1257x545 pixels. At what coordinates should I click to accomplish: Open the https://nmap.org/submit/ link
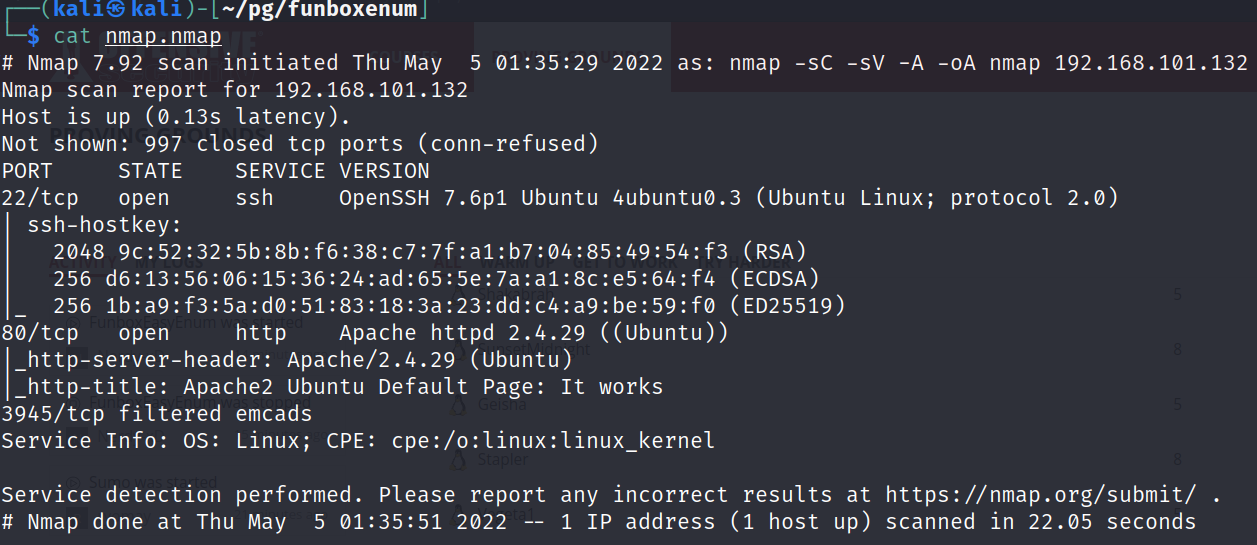pos(1041,494)
